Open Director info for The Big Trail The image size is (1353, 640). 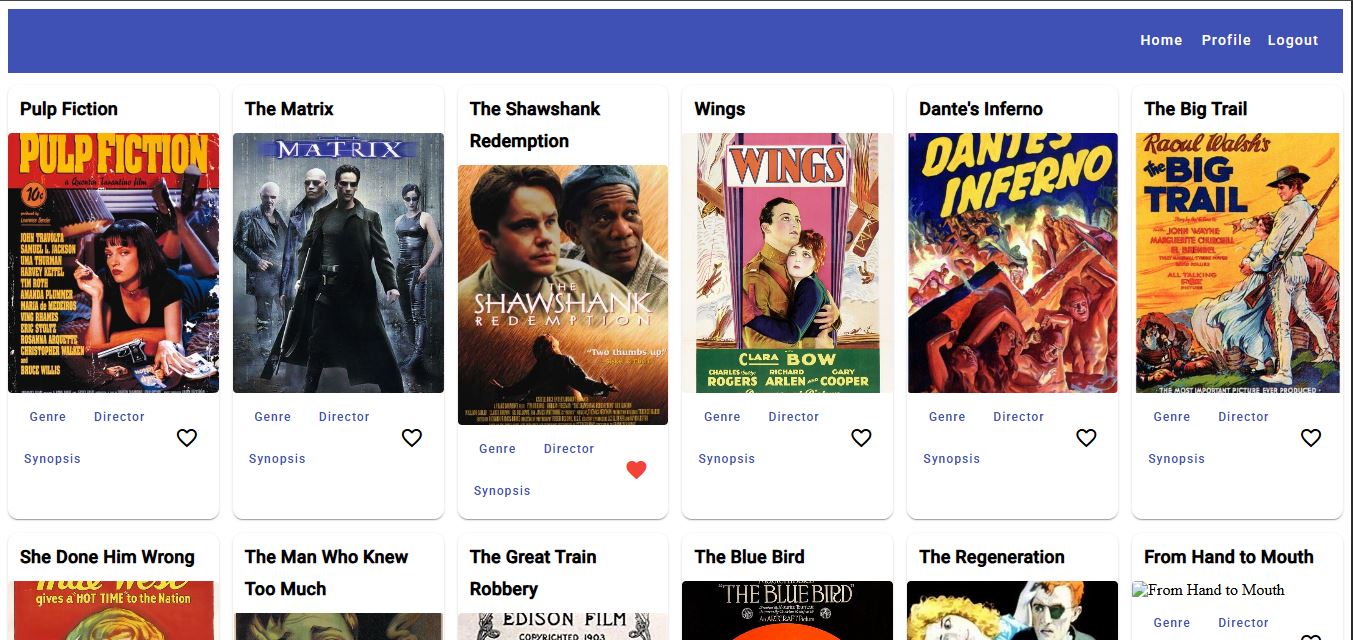1243,417
